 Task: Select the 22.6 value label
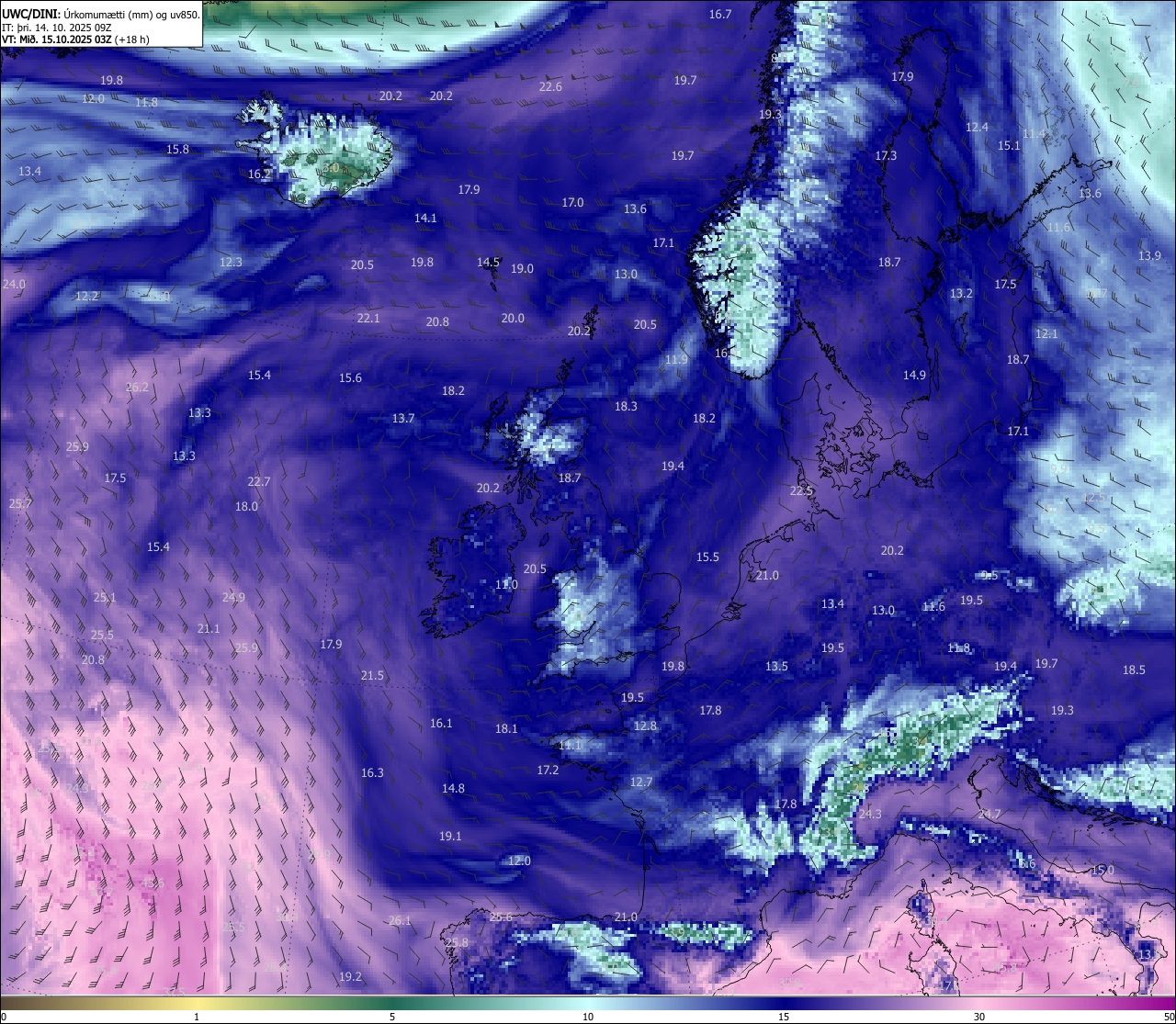pyautogui.click(x=550, y=87)
